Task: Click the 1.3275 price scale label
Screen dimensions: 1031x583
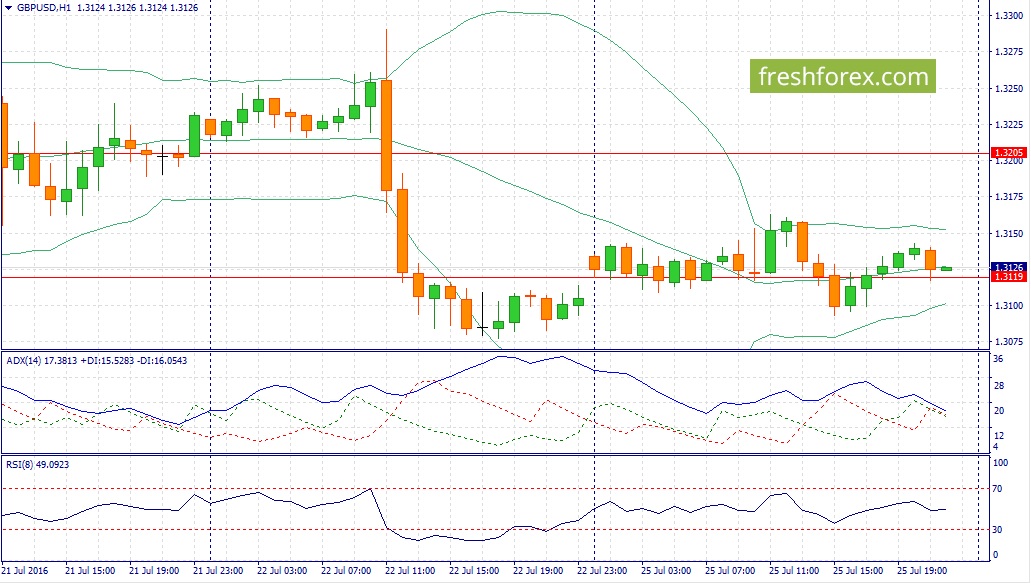Action: (x=1009, y=52)
